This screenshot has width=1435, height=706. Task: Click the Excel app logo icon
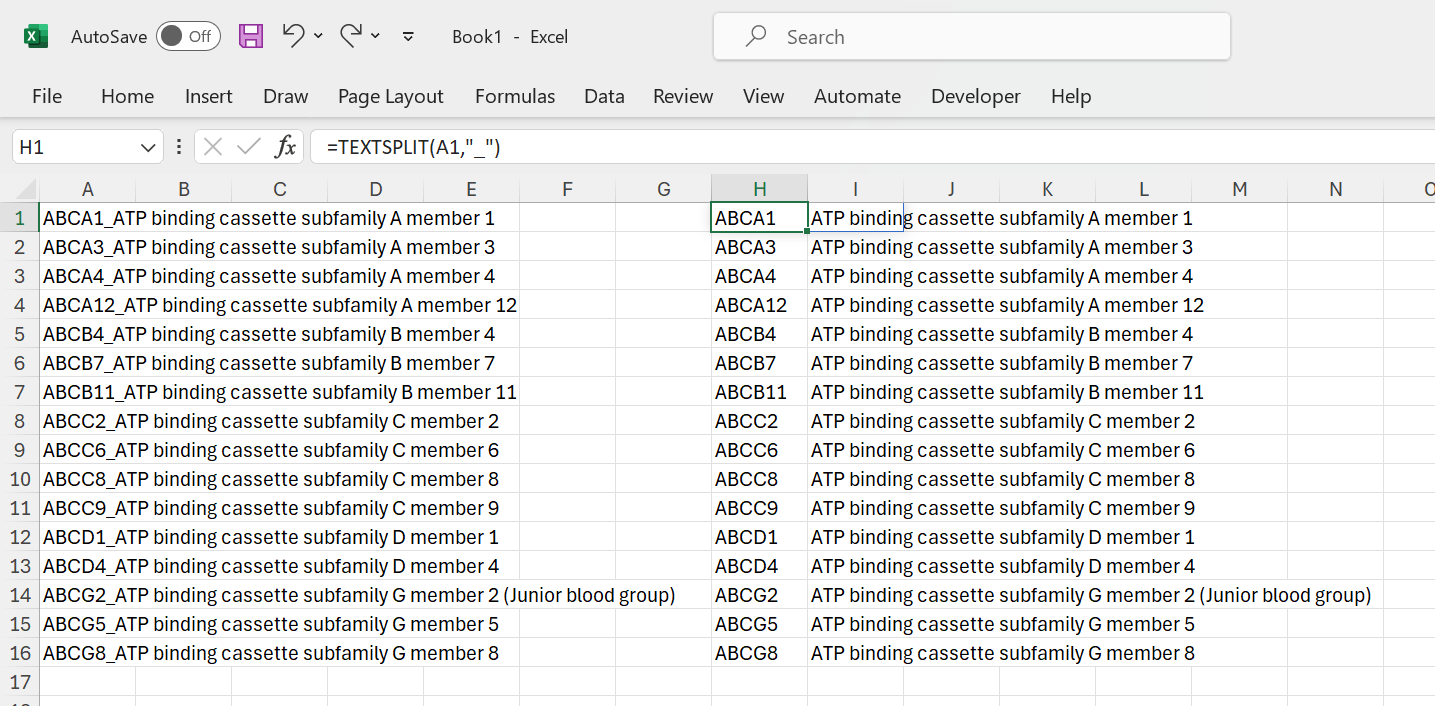(x=36, y=37)
